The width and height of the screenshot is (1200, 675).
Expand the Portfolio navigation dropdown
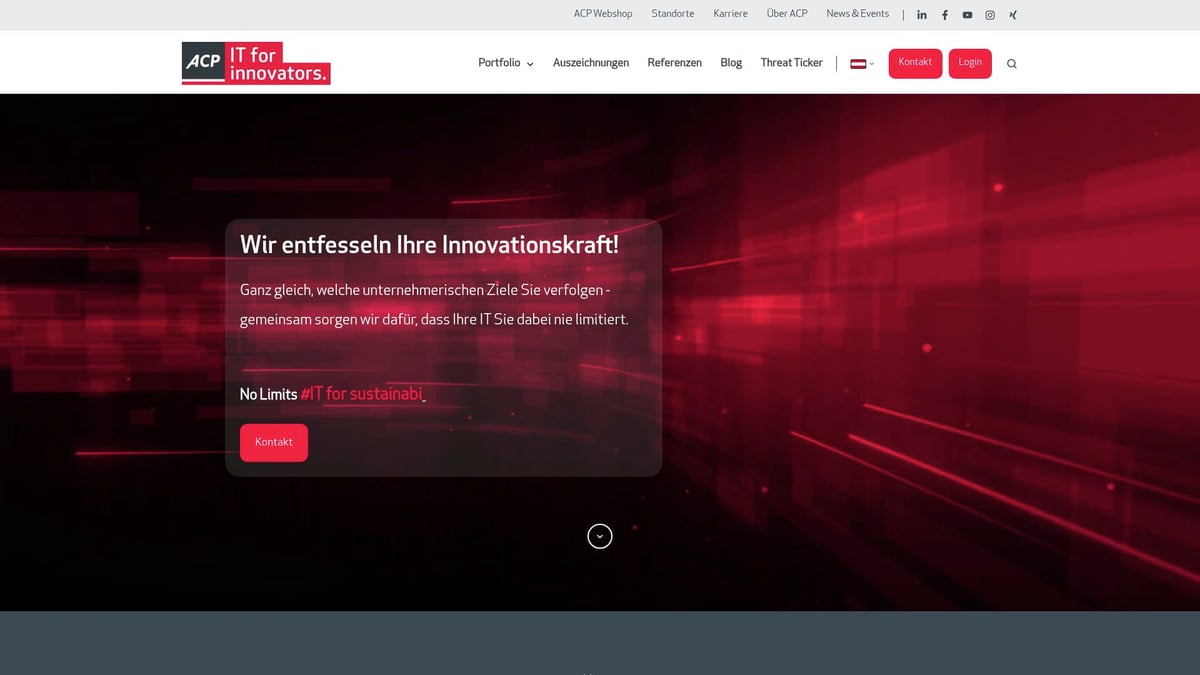(505, 62)
